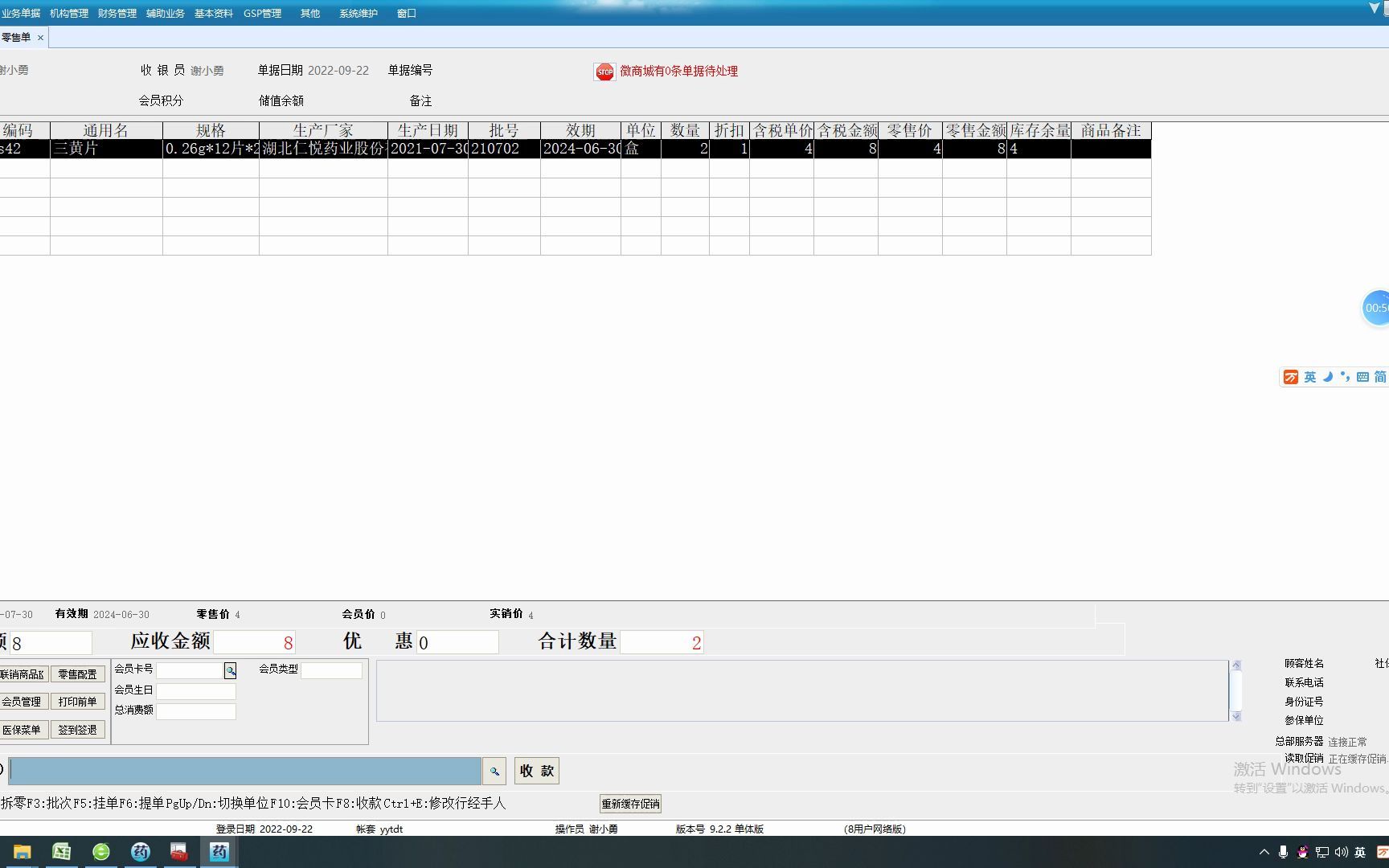Viewport: 1389px width, 868px height.
Task: Click the 优惠 amount field
Action: click(x=457, y=642)
